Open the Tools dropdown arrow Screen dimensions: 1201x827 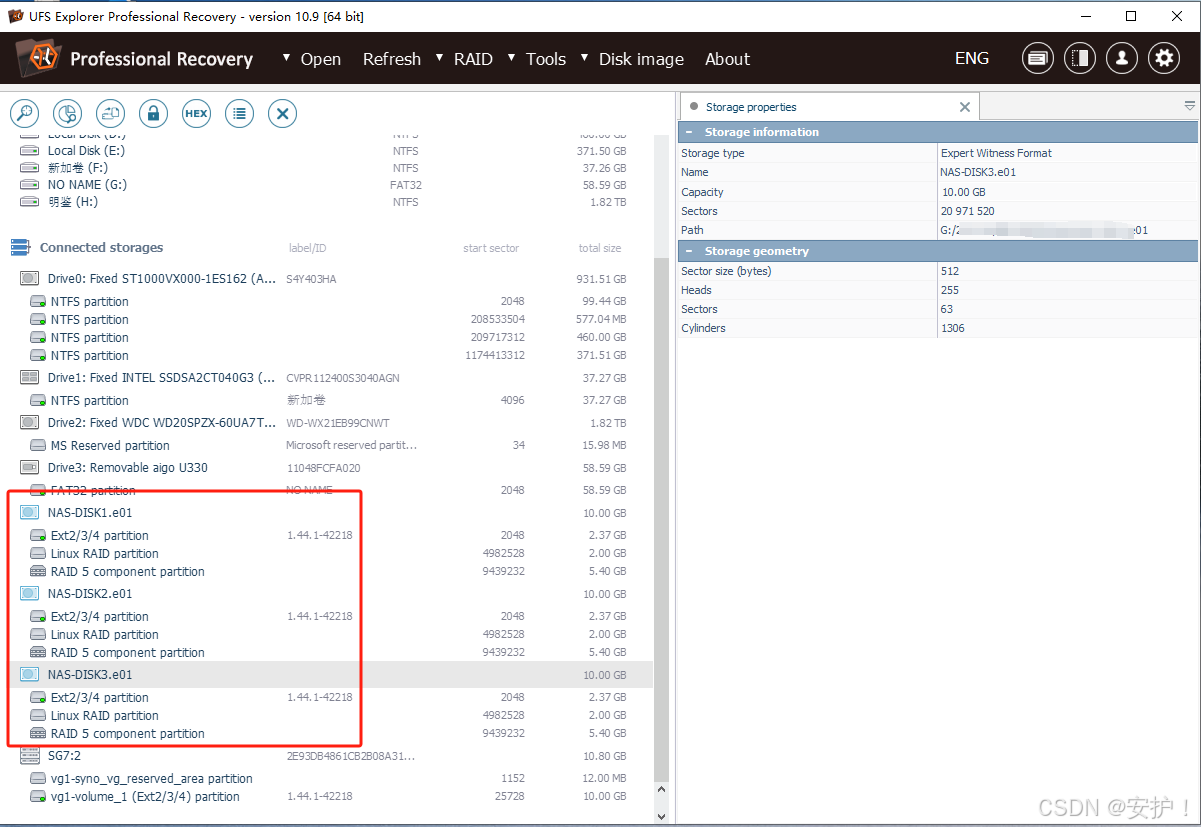pos(511,57)
